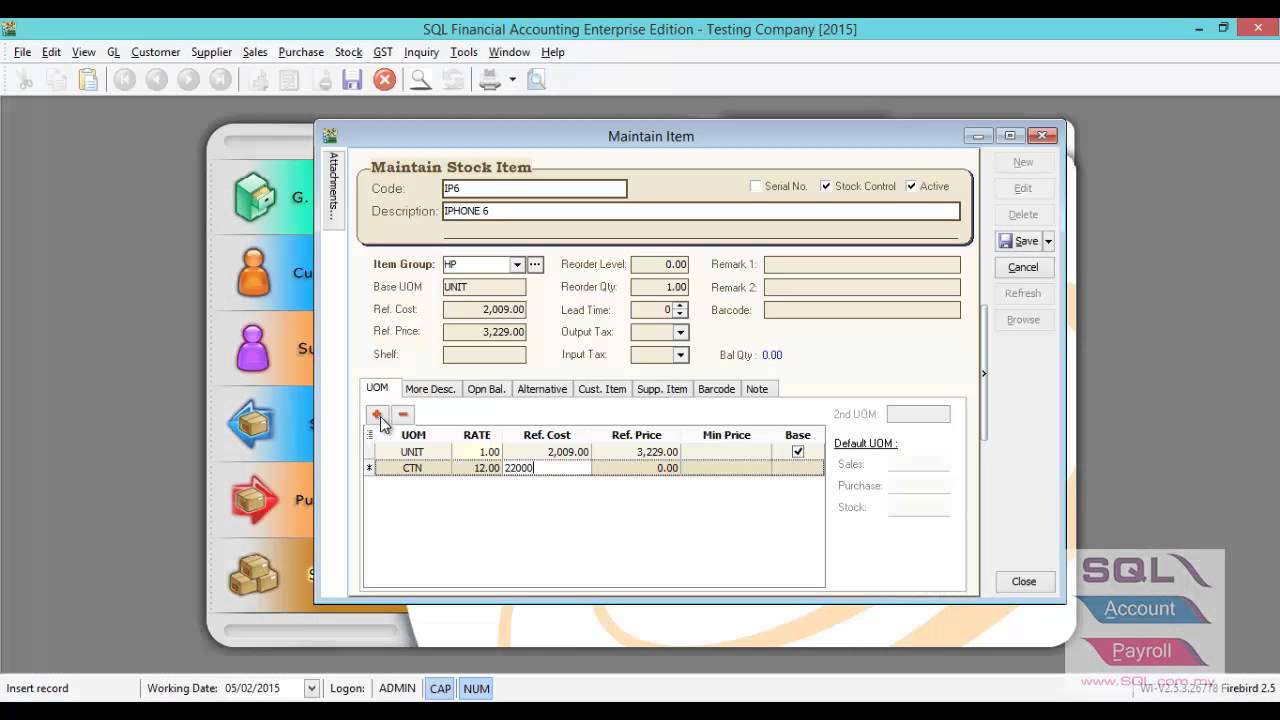
Task: Switch to the Opn Bal. tab
Action: [x=487, y=389]
